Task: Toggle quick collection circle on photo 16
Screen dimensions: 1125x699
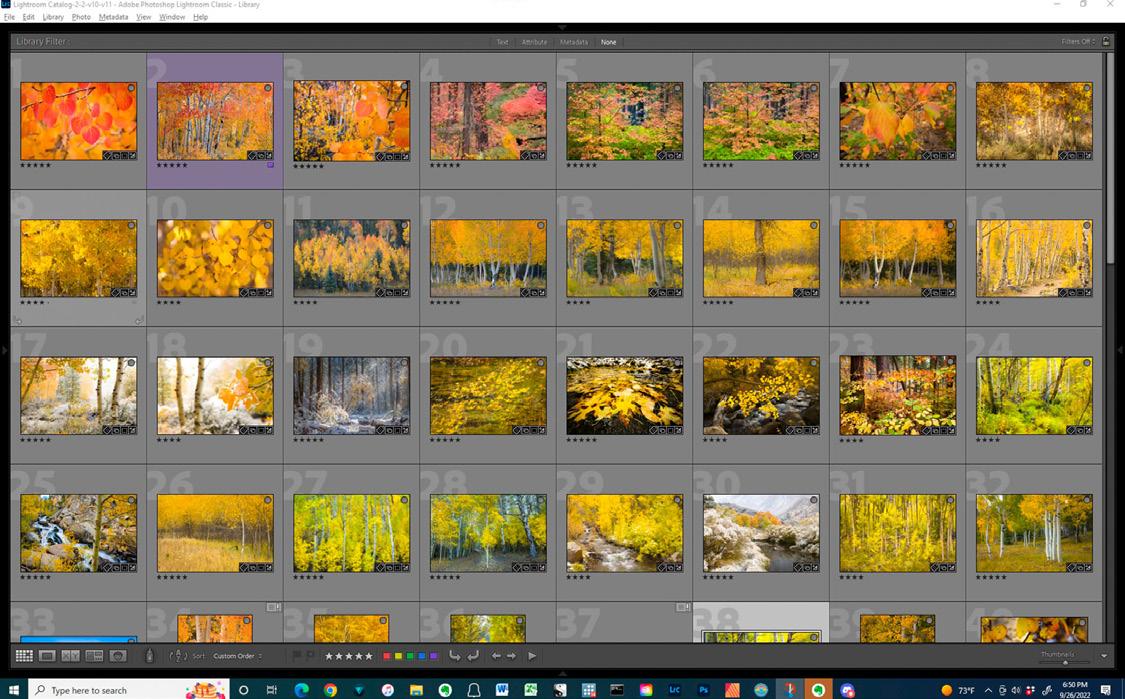Action: (x=1086, y=225)
